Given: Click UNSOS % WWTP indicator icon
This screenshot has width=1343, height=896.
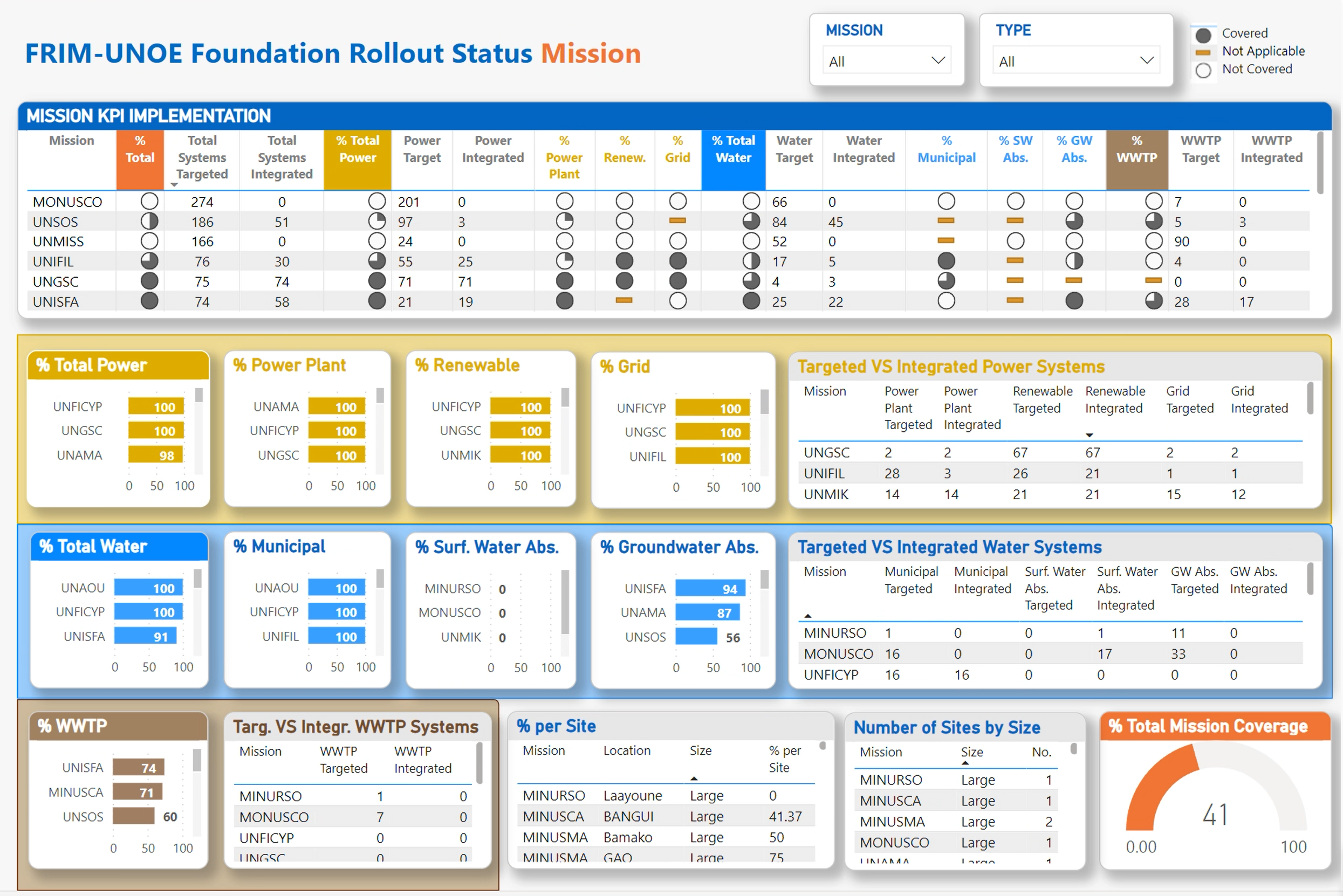Looking at the screenshot, I should click(x=1154, y=221).
